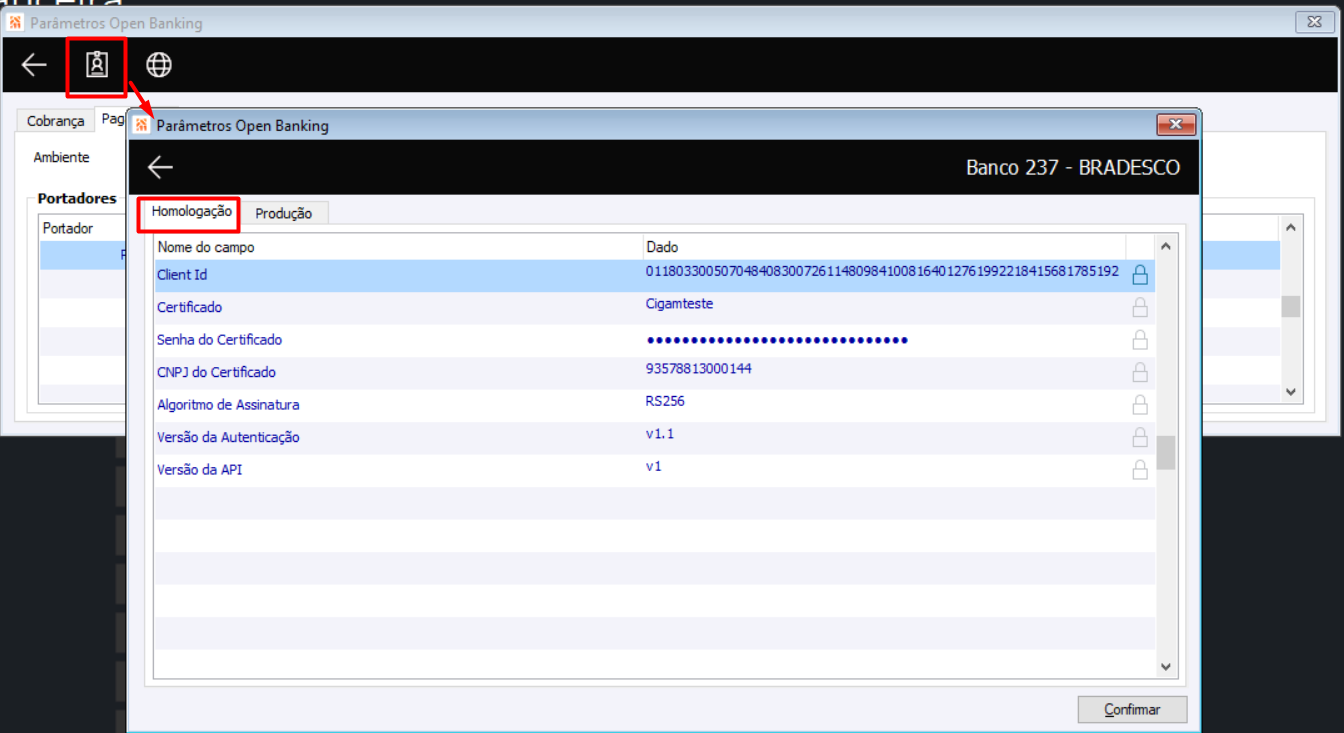This screenshot has height=733, width=1344.
Task: Click the Banco 237 - BRADESCO heading
Action: click(x=1073, y=167)
